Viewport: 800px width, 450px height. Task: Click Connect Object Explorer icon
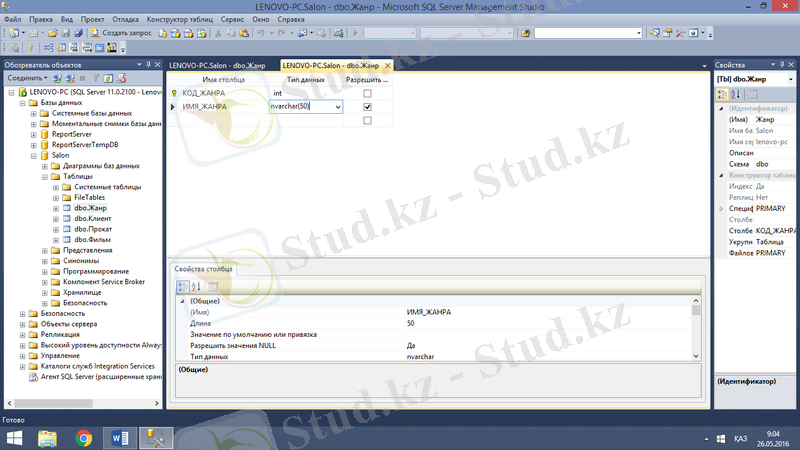pyautogui.click(x=57, y=79)
